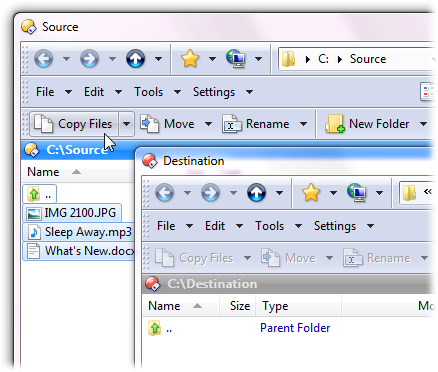Click folder icon in Destination address bar
The height and width of the screenshot is (372, 438).
(x=409, y=193)
